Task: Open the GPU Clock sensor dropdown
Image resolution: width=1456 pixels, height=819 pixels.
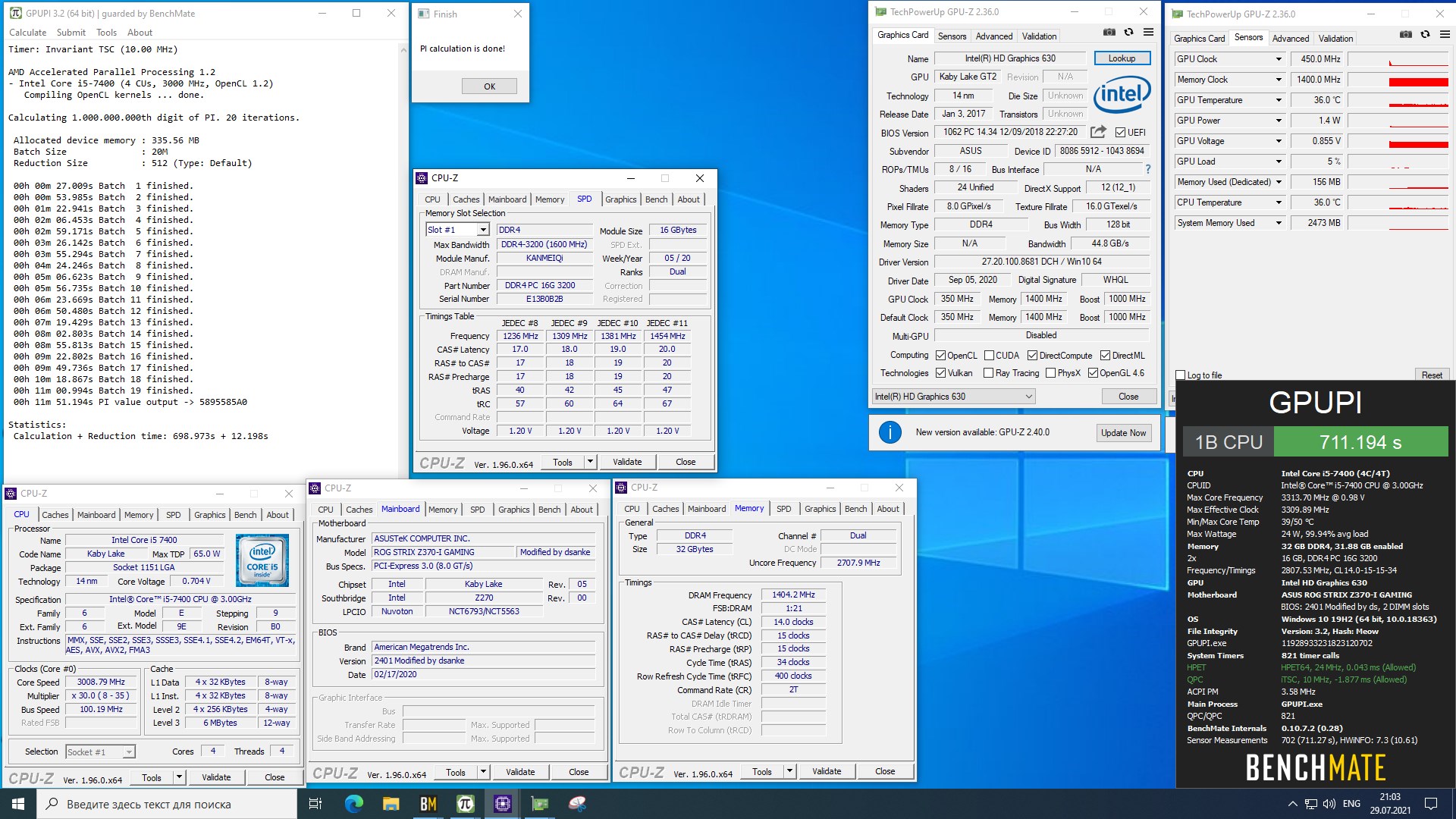Action: pyautogui.click(x=1279, y=59)
